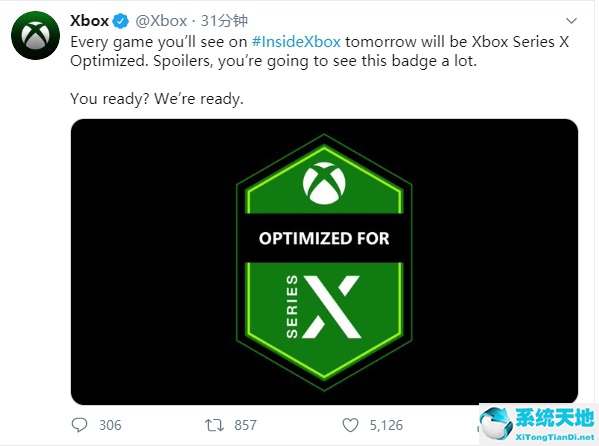Viewport: 599px width, 446px height.
Task: Click the reply speech bubble icon
Action: tap(79, 425)
